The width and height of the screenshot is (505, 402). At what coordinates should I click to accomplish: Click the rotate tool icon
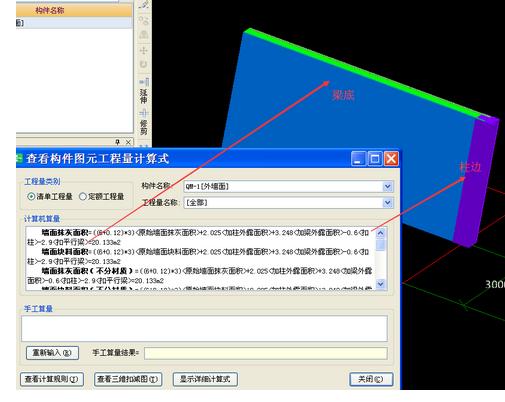pos(144,64)
